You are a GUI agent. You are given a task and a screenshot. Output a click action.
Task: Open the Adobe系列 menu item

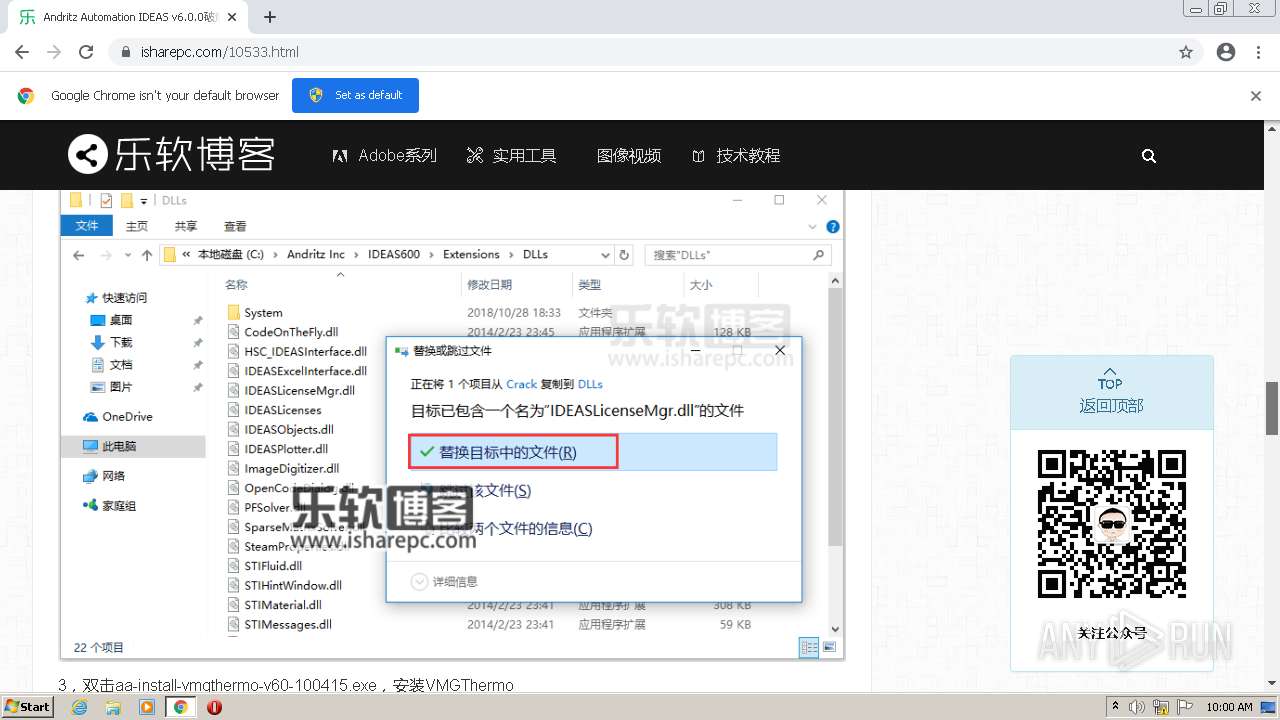[384, 155]
